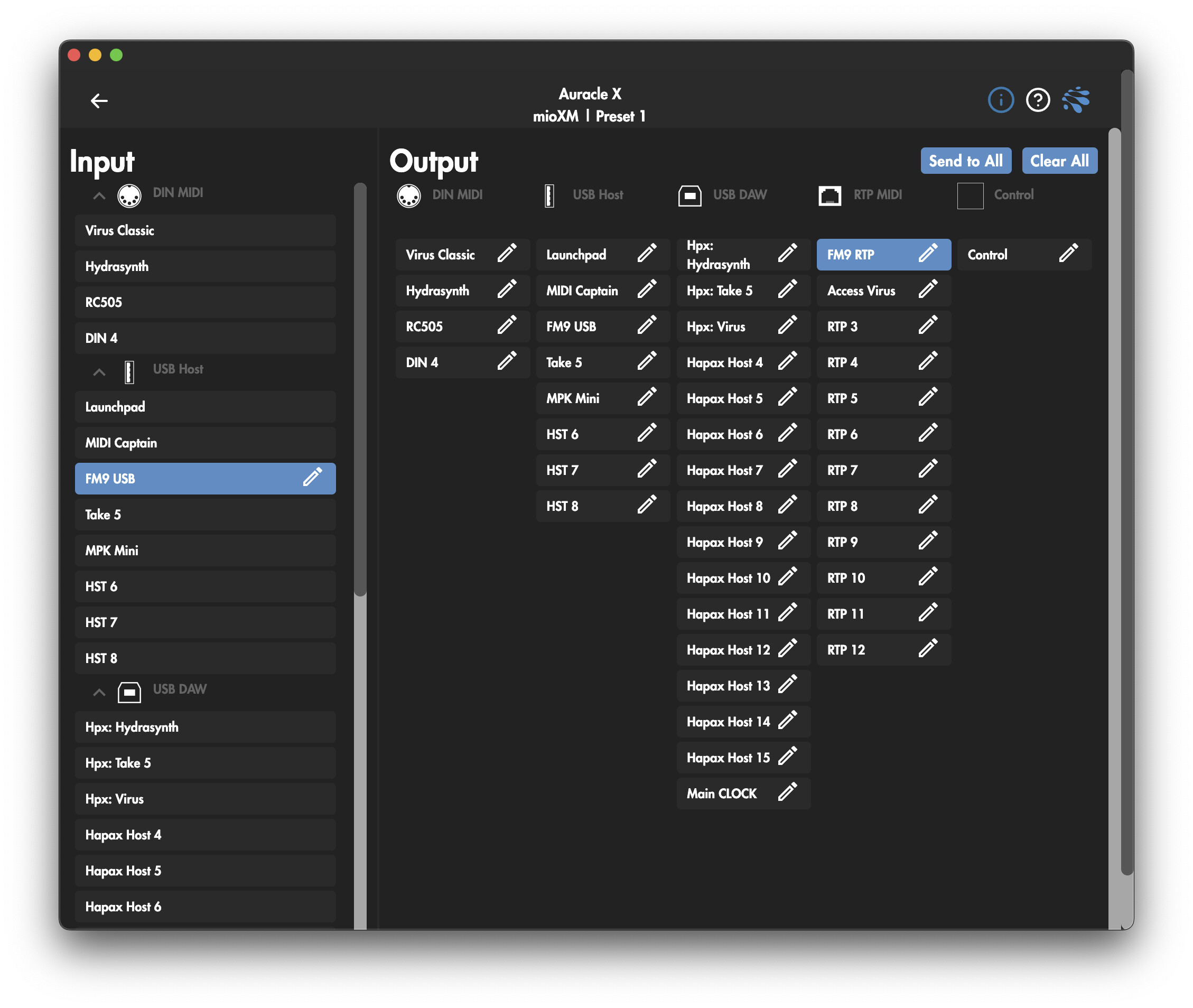
Task: Rename the Launchpad output via pencil
Action: point(646,254)
